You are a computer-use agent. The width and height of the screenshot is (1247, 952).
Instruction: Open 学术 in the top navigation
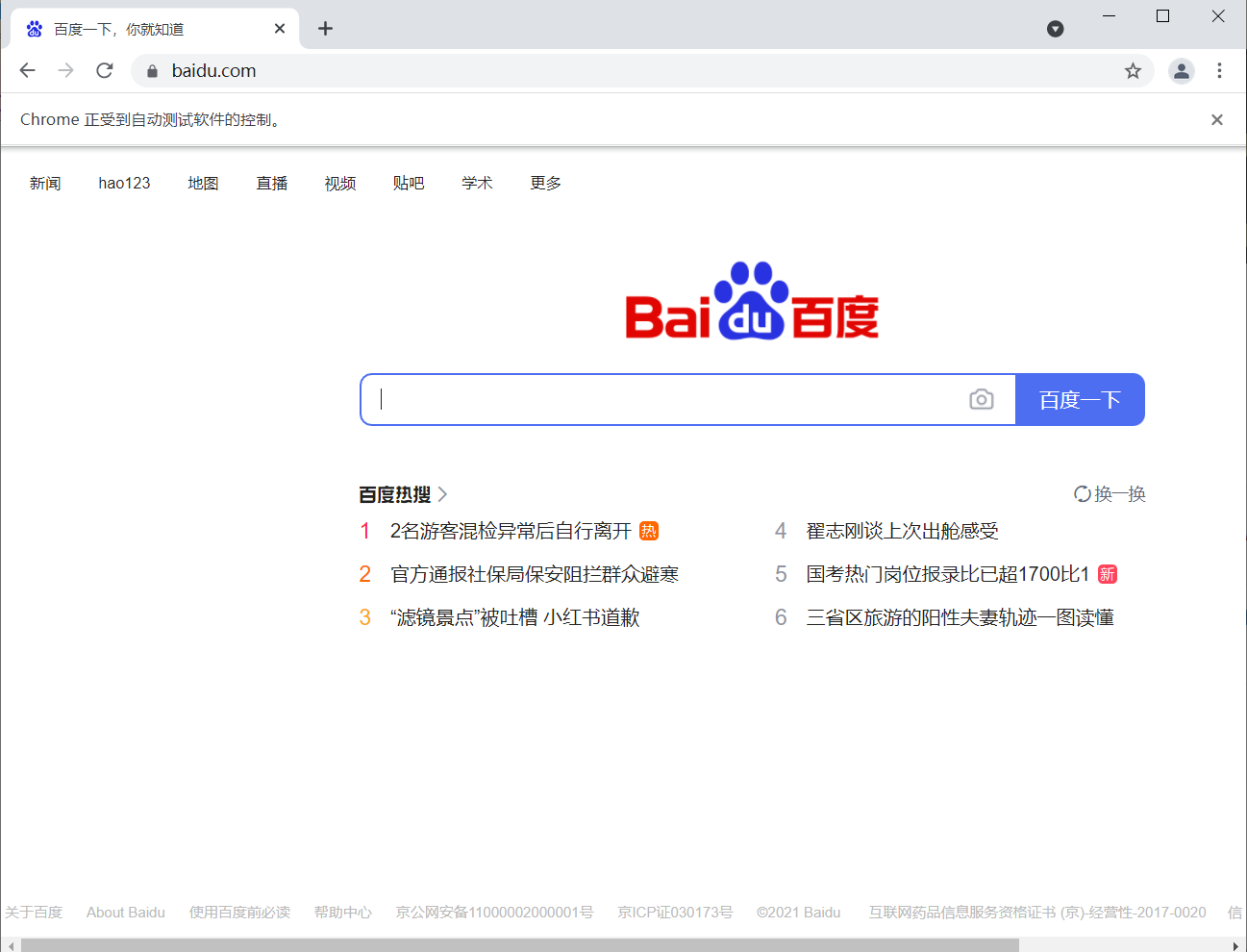477,183
